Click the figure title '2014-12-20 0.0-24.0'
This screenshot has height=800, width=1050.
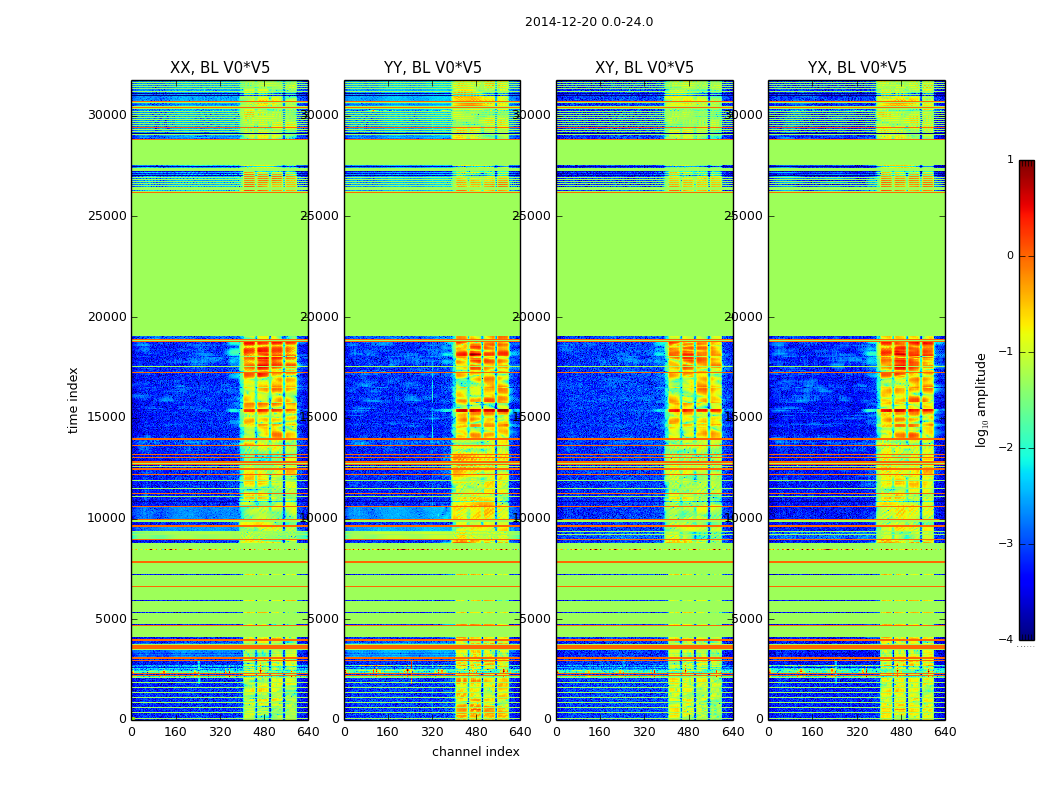pos(588,22)
